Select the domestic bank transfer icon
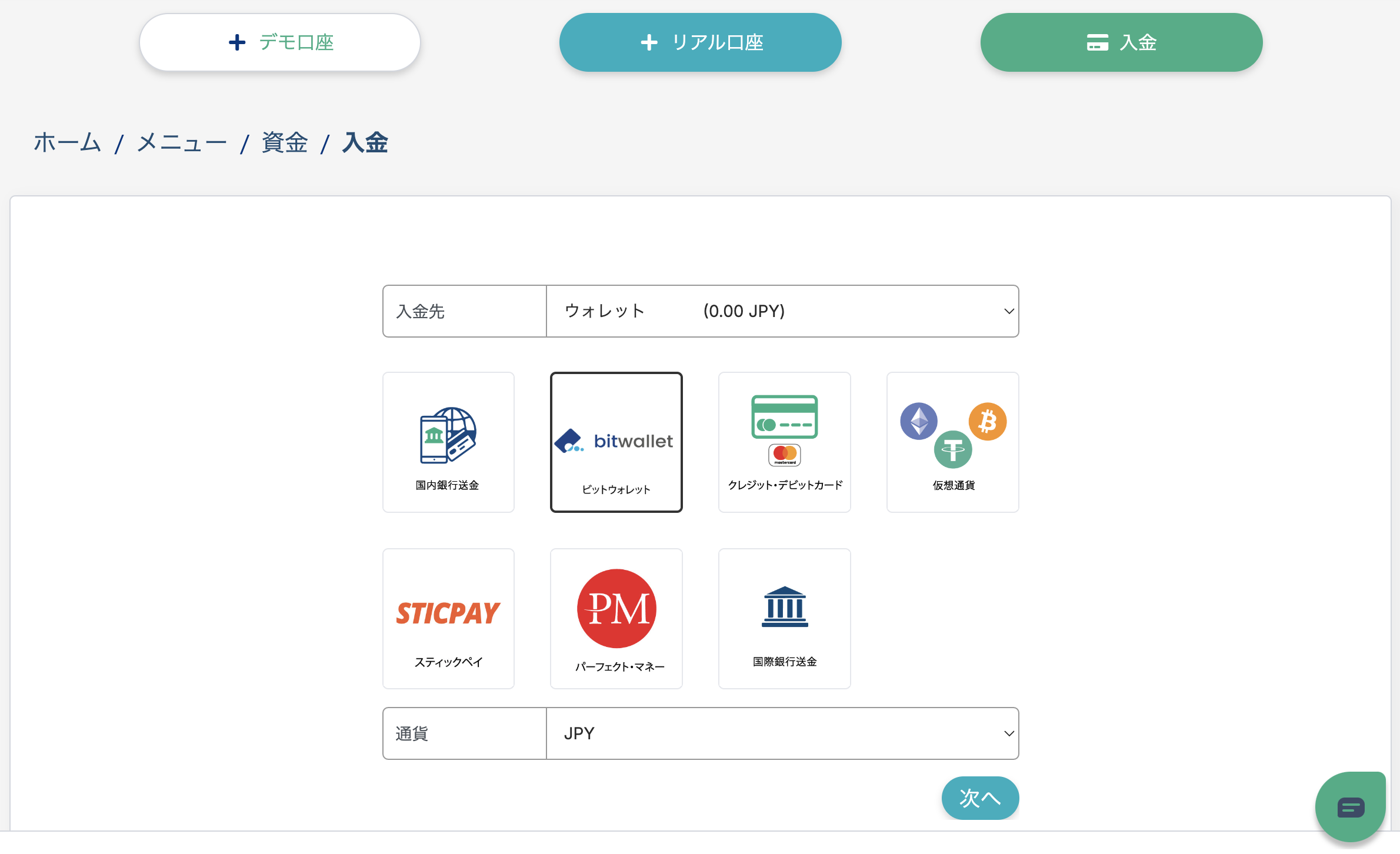Image resolution: width=1400 pixels, height=854 pixels. coord(448,442)
